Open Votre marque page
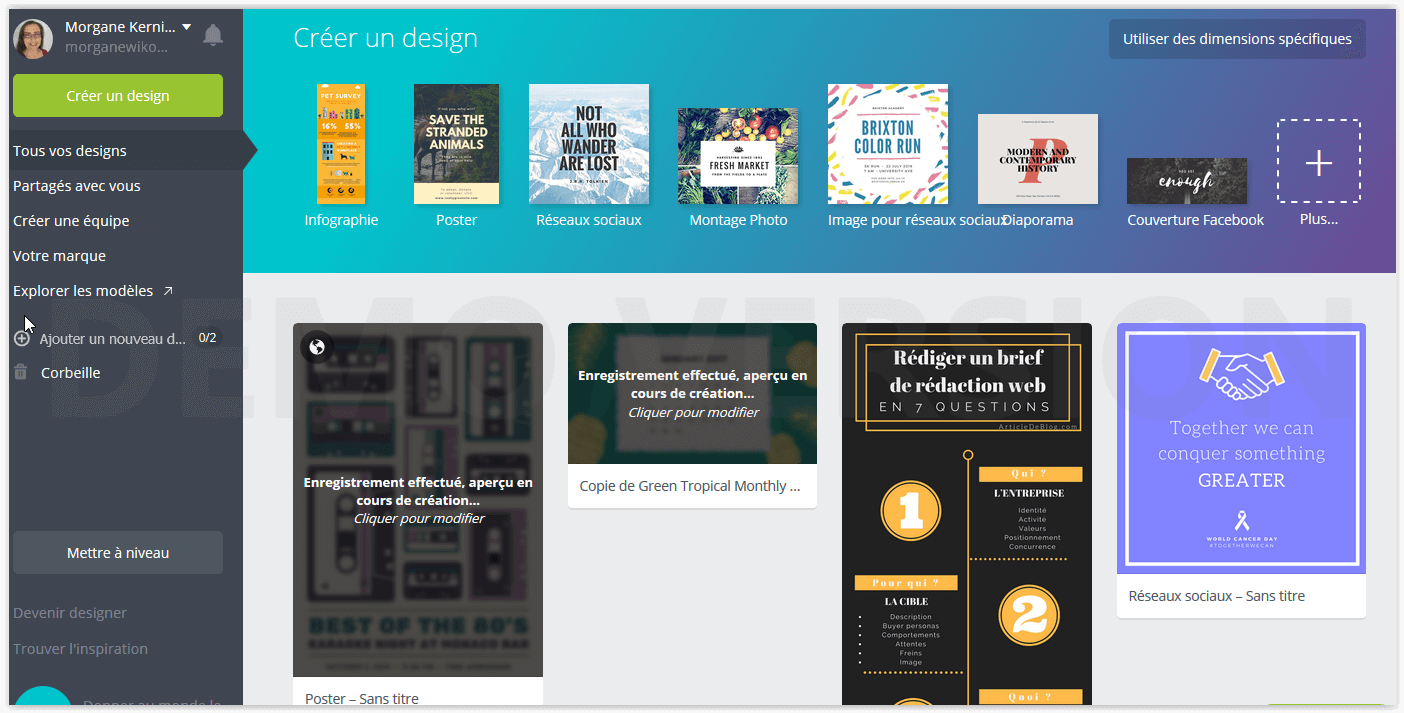This screenshot has width=1404, height=713. pyautogui.click(x=59, y=256)
